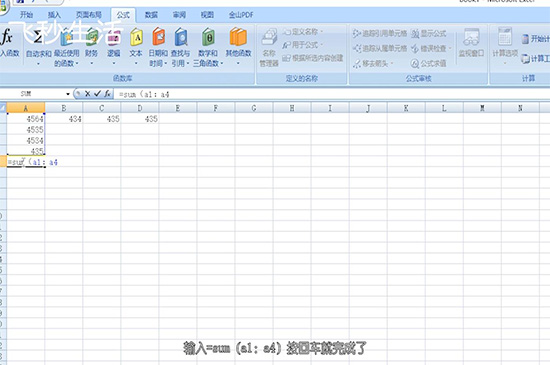Screen dimensions: 550x365
Task: Click Evaluate Formula
Action: tap(428, 63)
